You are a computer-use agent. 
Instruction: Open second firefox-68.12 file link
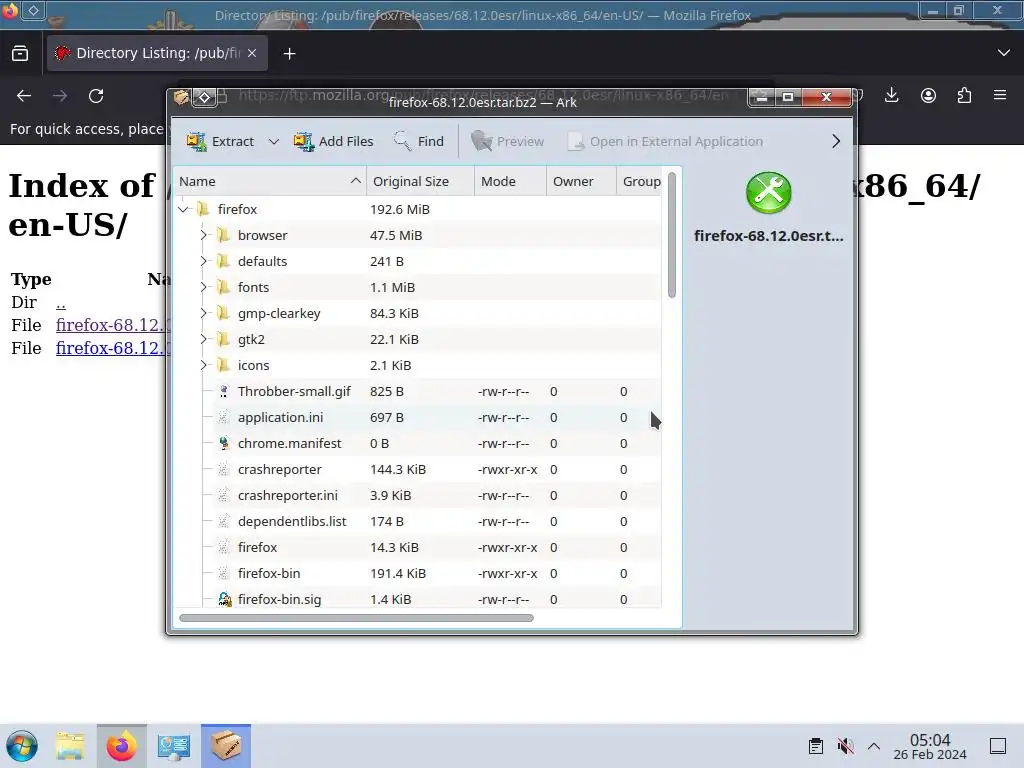[113, 348]
